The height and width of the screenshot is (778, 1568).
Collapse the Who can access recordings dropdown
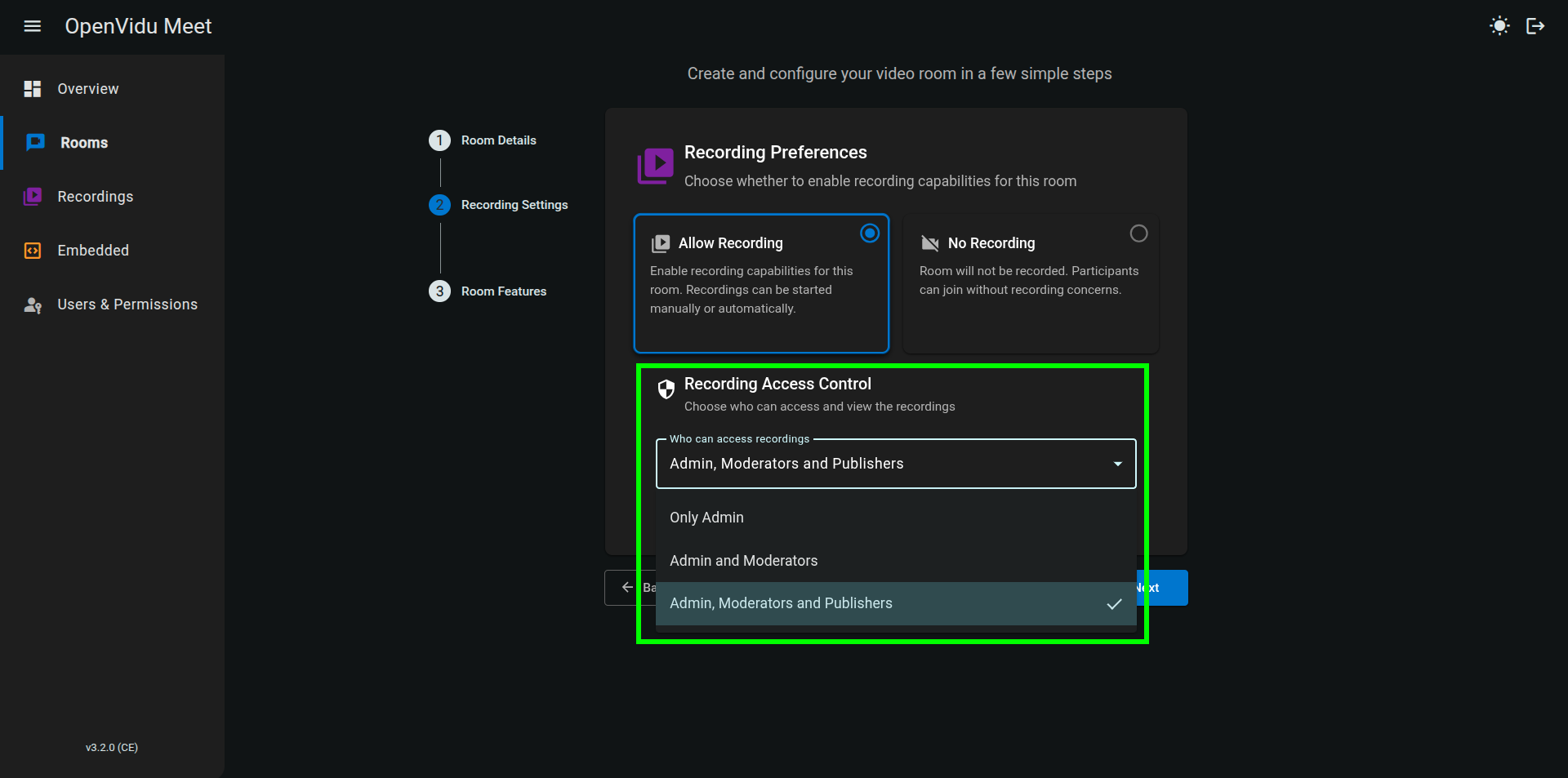point(1117,464)
